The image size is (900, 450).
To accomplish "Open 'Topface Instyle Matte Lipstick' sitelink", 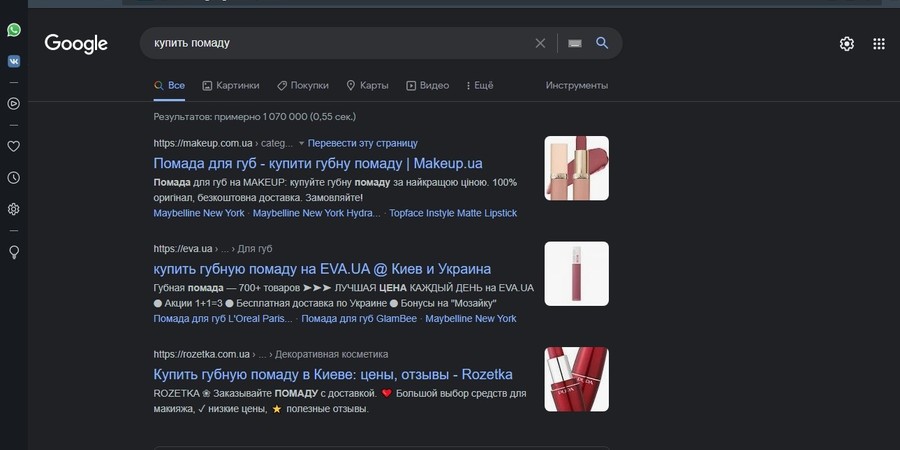I will [x=453, y=213].
